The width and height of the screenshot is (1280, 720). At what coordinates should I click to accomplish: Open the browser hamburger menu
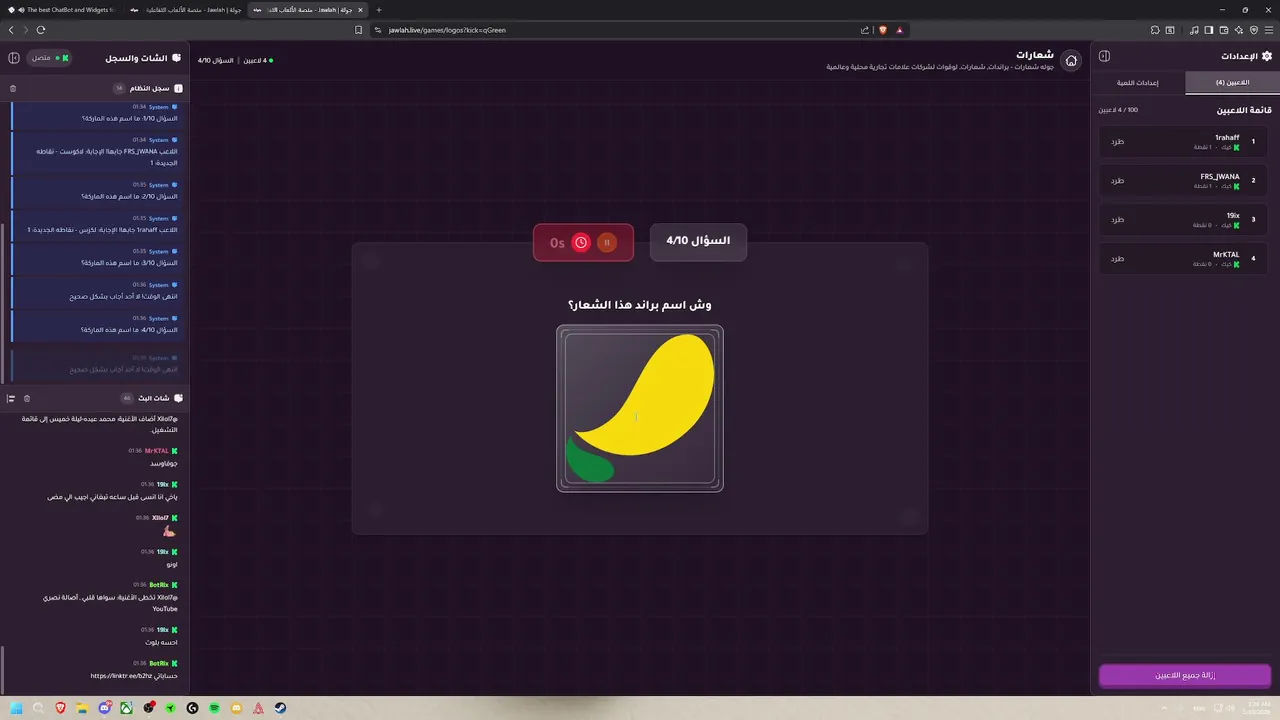(x=1267, y=30)
